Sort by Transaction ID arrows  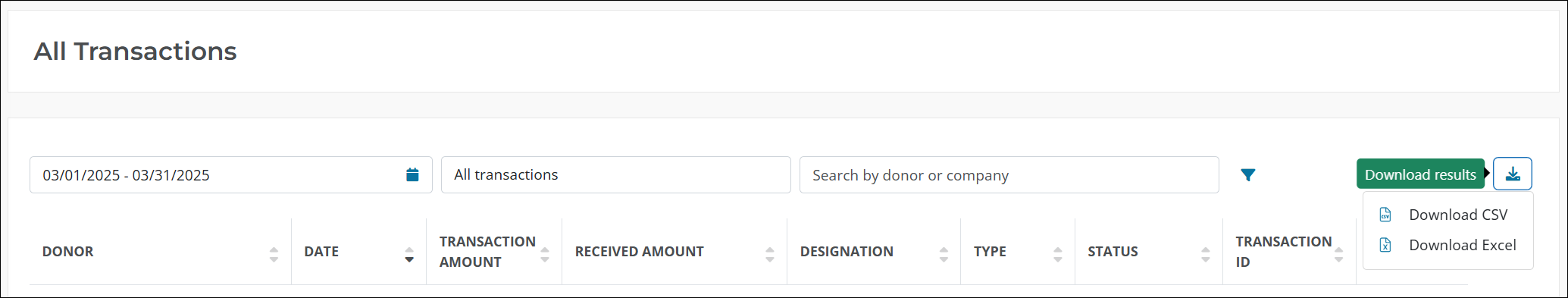[1339, 255]
